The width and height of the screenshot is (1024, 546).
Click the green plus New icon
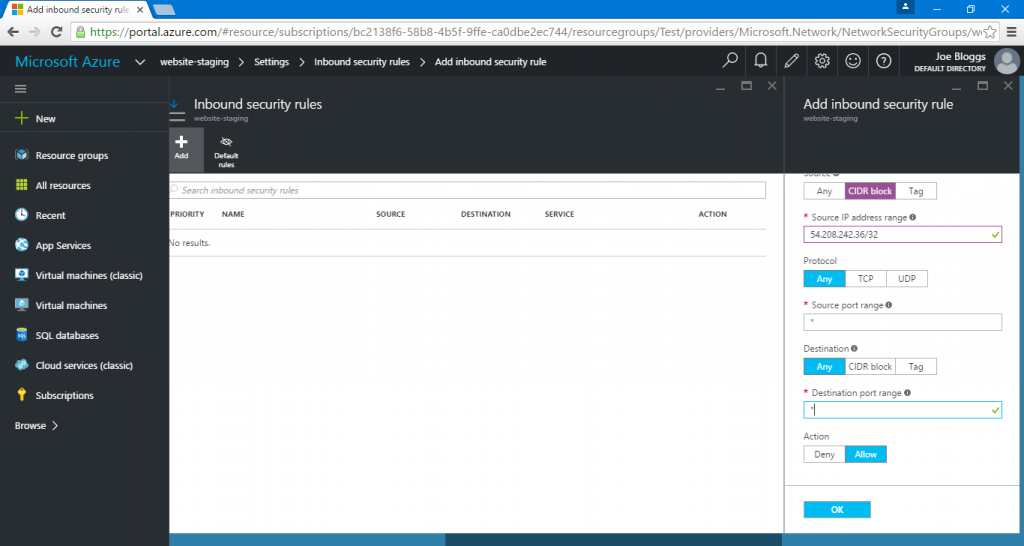(22, 118)
